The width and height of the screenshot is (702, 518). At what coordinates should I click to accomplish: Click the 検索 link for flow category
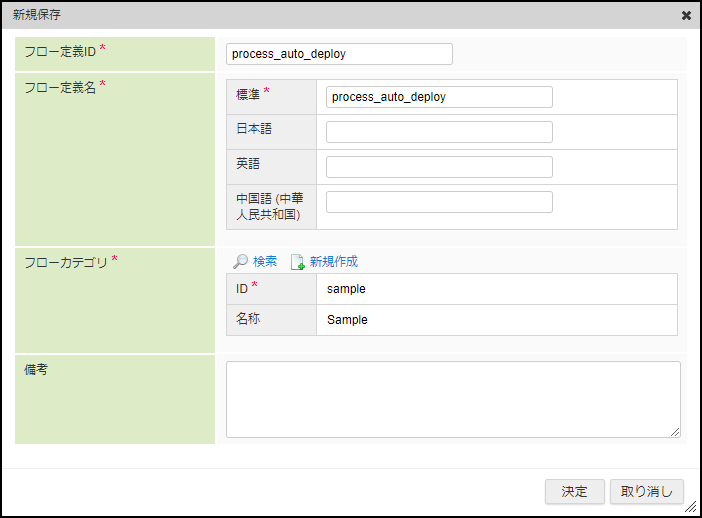(x=265, y=262)
